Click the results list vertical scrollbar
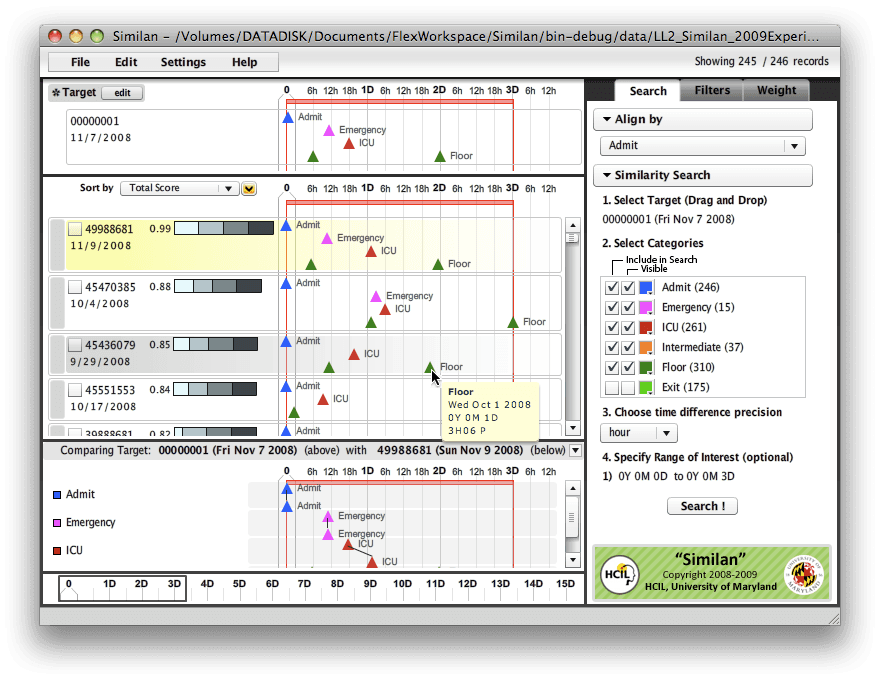 point(572,300)
